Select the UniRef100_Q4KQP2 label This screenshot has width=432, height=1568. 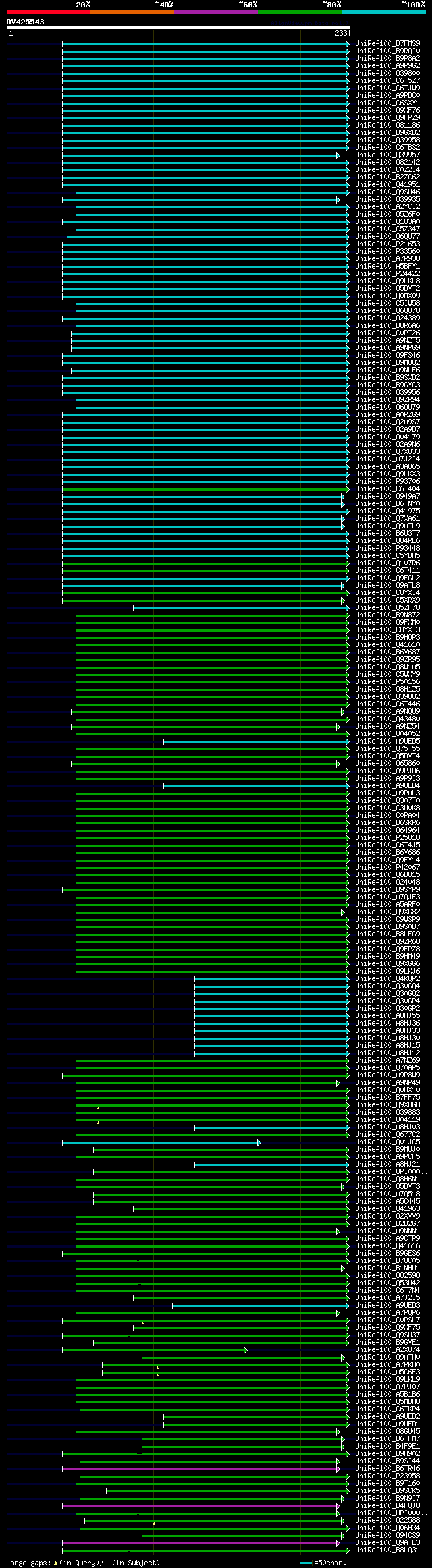(x=387, y=979)
